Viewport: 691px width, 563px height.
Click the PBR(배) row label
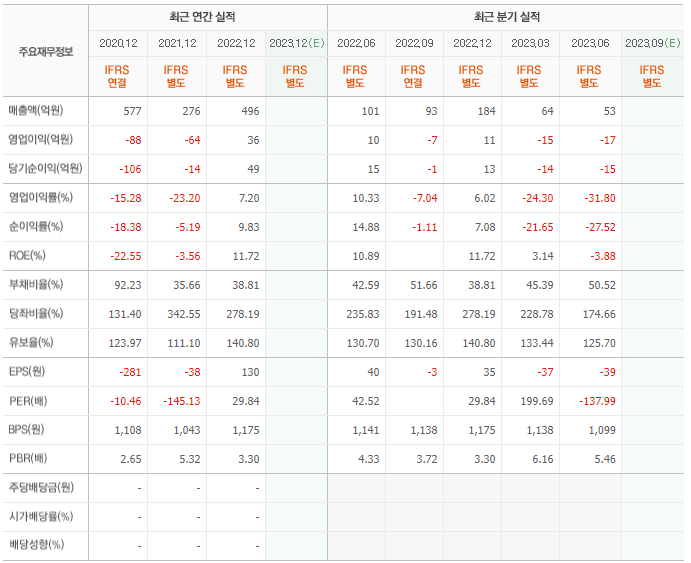(x=28, y=459)
